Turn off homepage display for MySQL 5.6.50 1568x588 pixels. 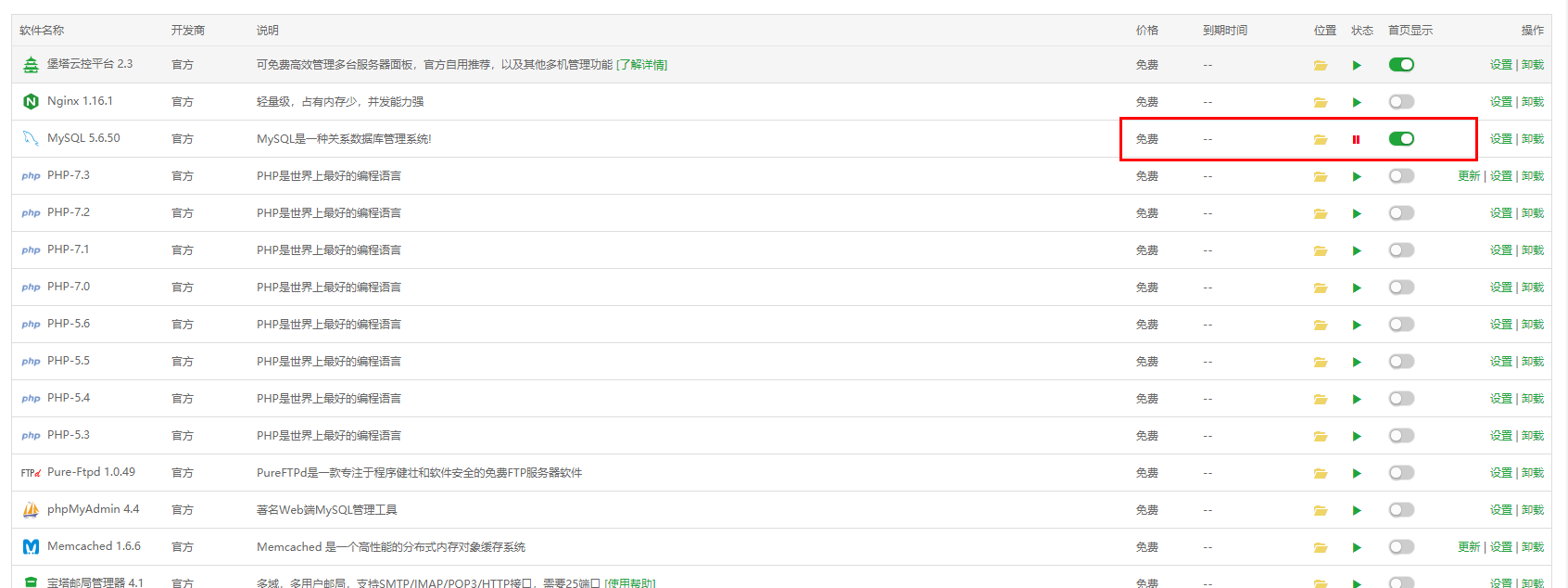click(1401, 139)
